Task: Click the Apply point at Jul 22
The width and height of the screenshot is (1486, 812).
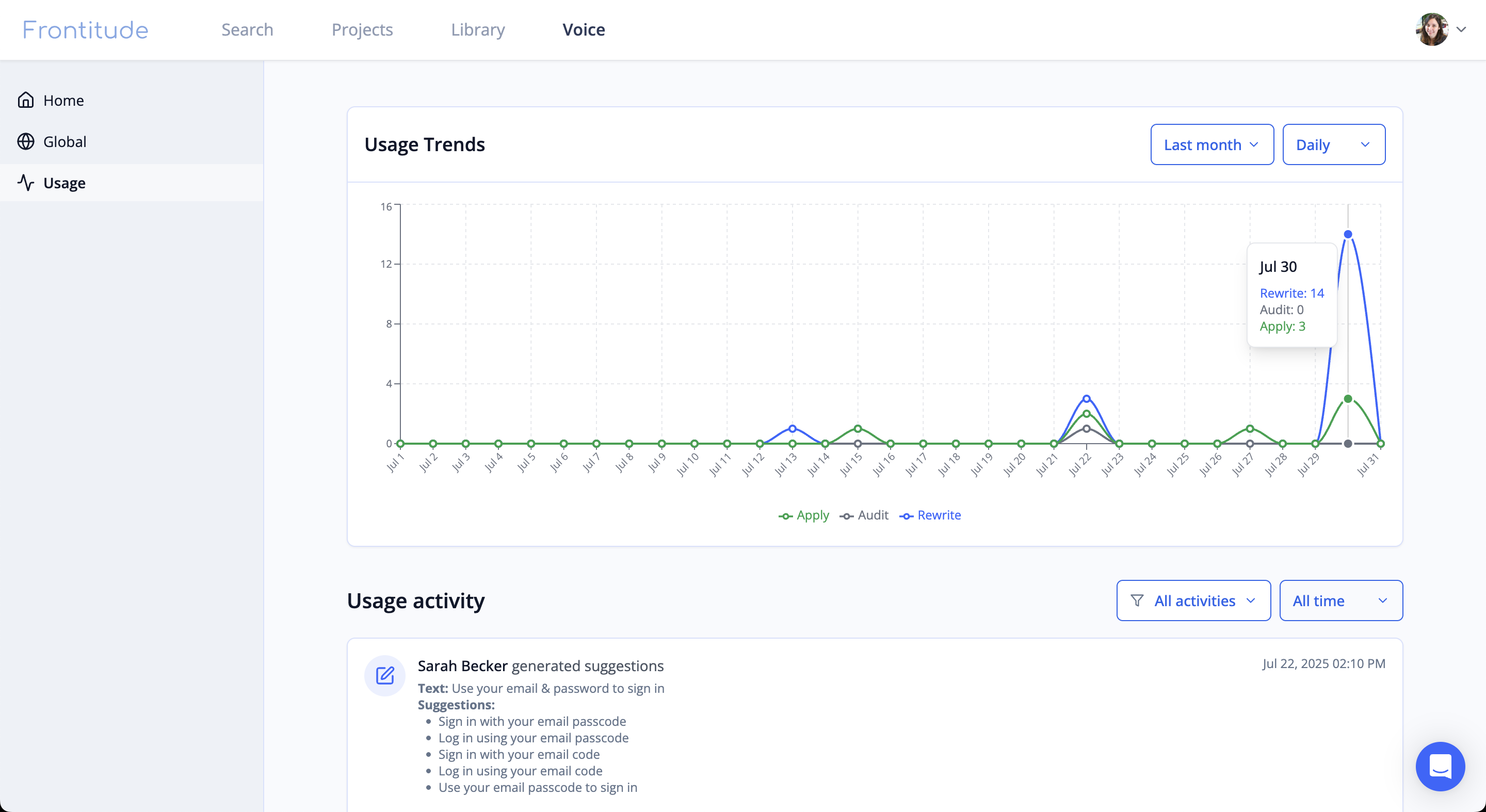Action: (x=1086, y=414)
